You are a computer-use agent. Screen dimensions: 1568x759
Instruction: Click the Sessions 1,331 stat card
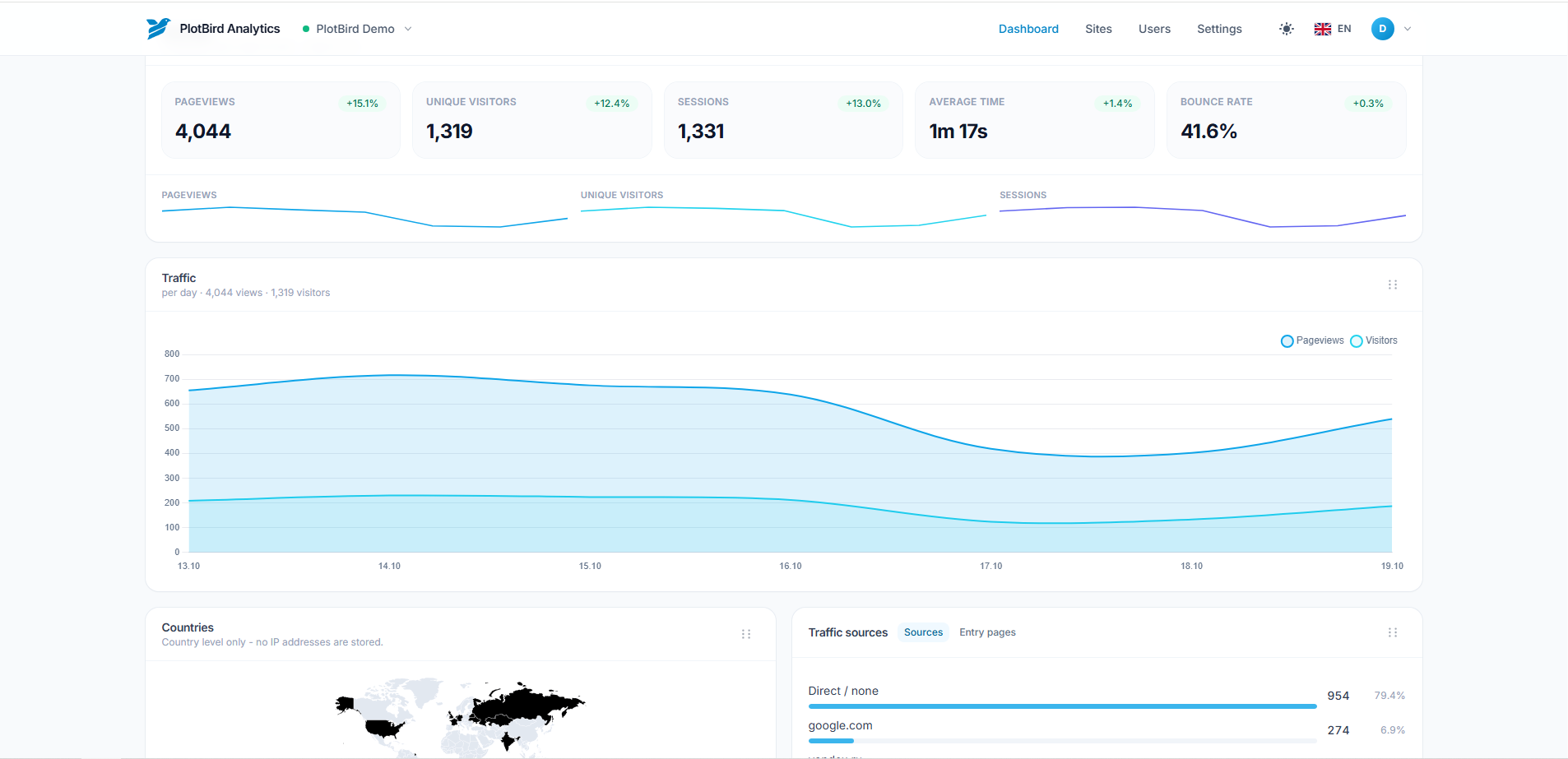pyautogui.click(x=783, y=120)
